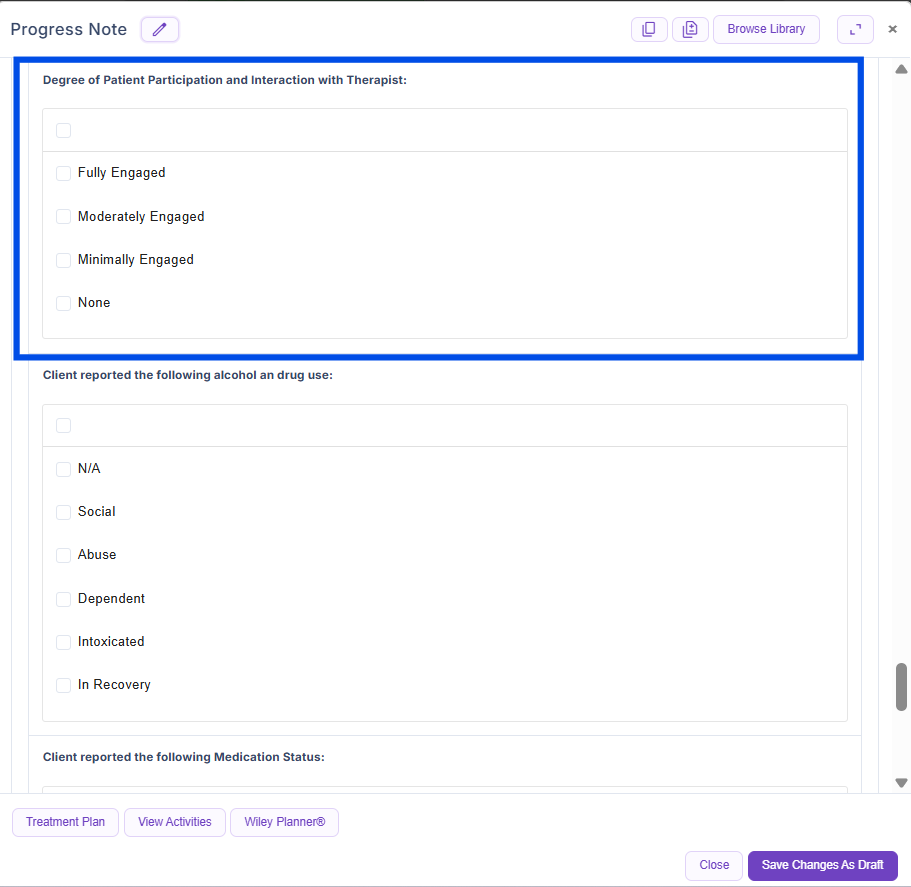This screenshot has height=887, width=911.
Task: Open the Treatment Plan
Action: (65, 822)
